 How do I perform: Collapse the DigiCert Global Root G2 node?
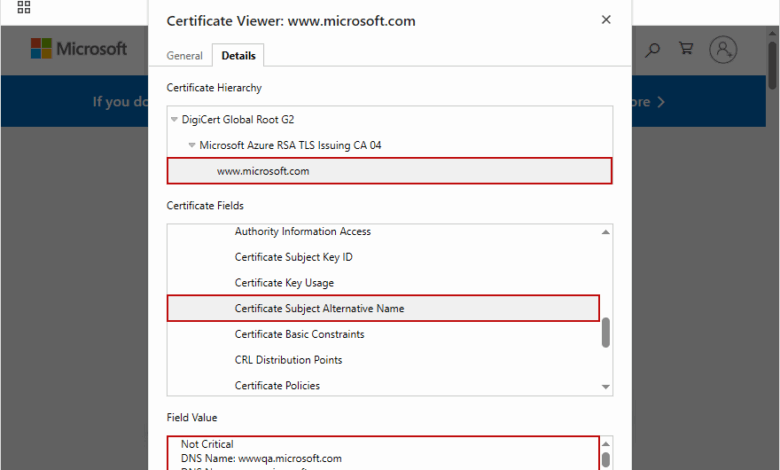174,119
